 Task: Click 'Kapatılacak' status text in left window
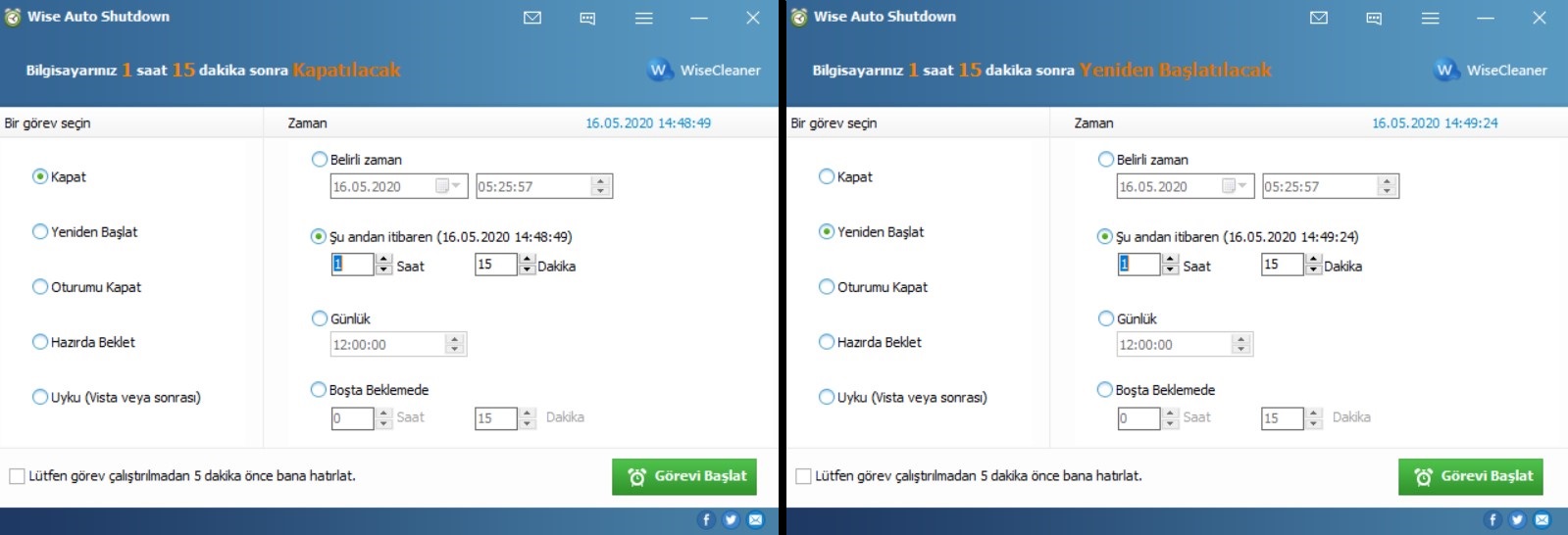pyautogui.click(x=347, y=70)
